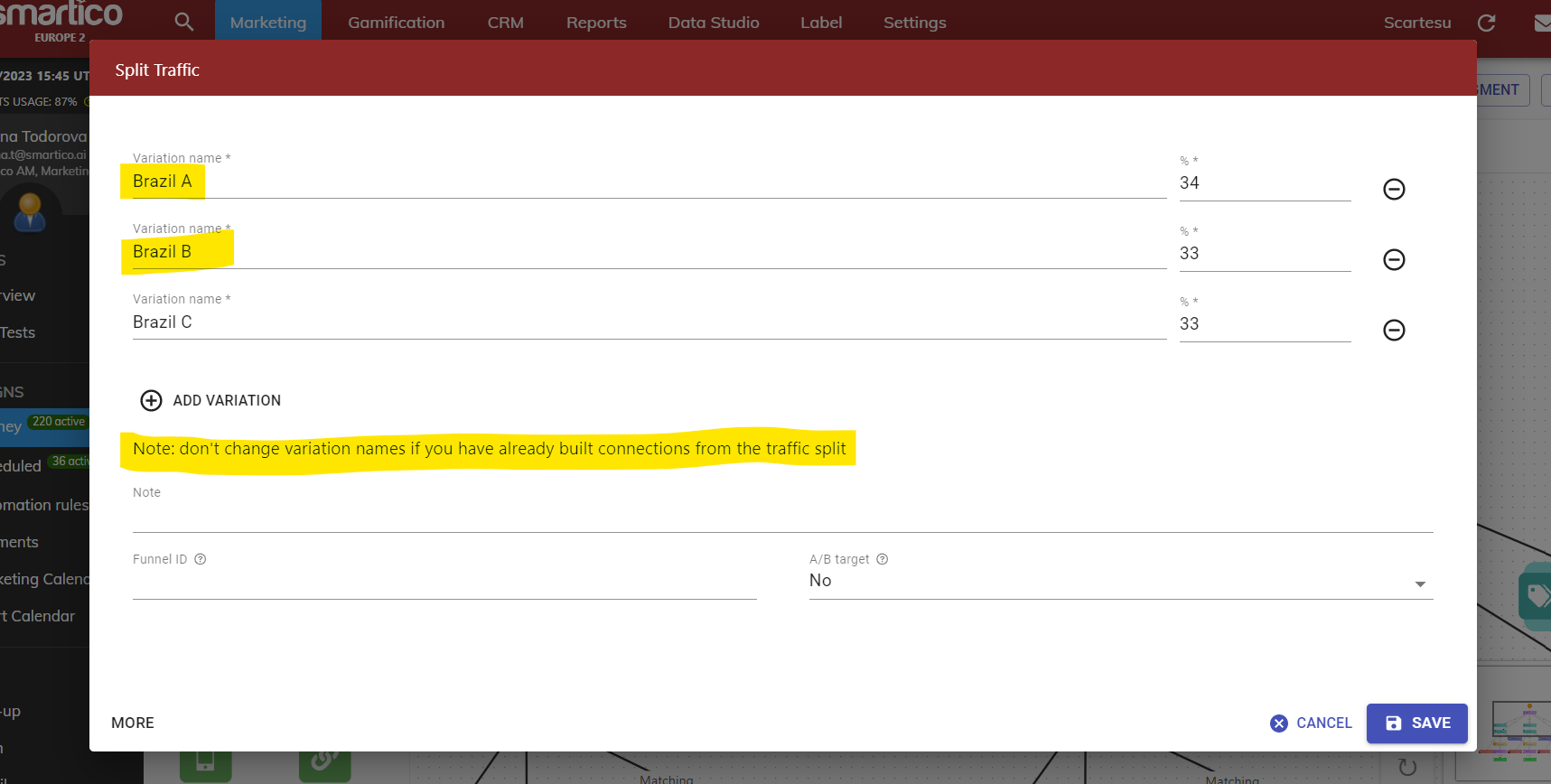Remove the Brazil C variation
The width and height of the screenshot is (1551, 784).
[x=1394, y=331]
